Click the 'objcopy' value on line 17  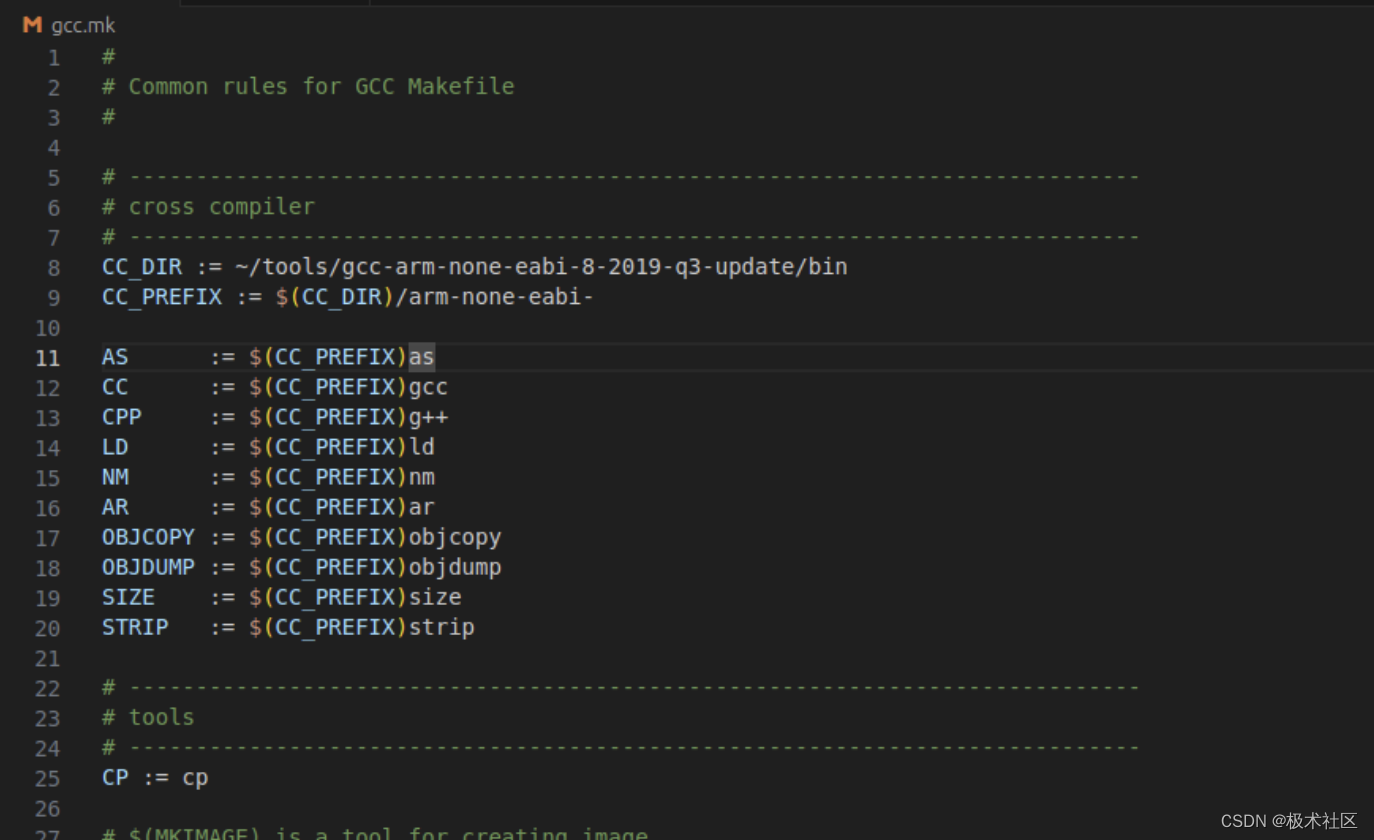click(x=455, y=537)
